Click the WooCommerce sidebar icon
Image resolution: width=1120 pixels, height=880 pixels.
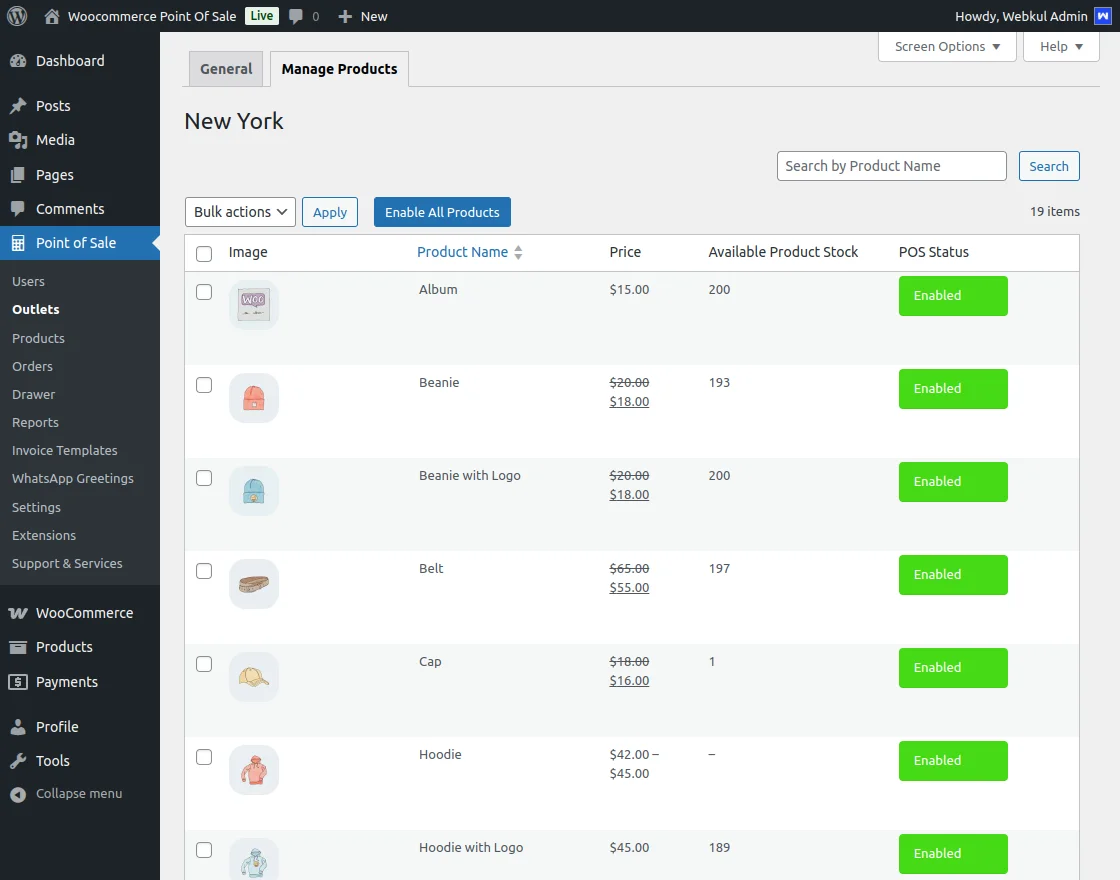(18, 613)
